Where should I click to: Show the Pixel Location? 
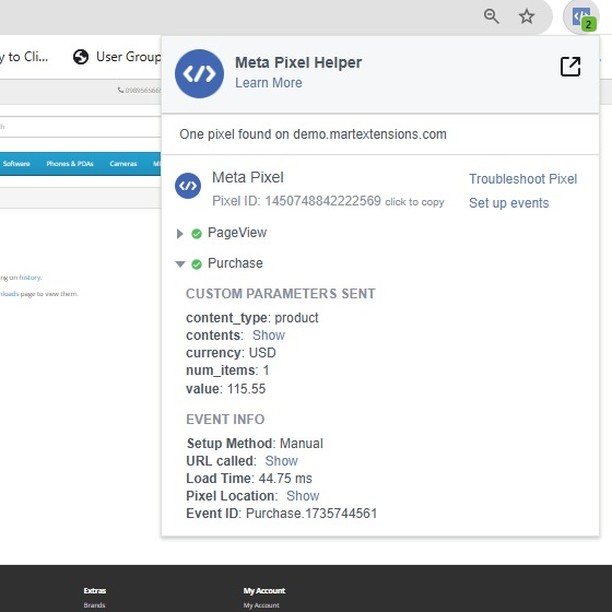[x=303, y=496]
